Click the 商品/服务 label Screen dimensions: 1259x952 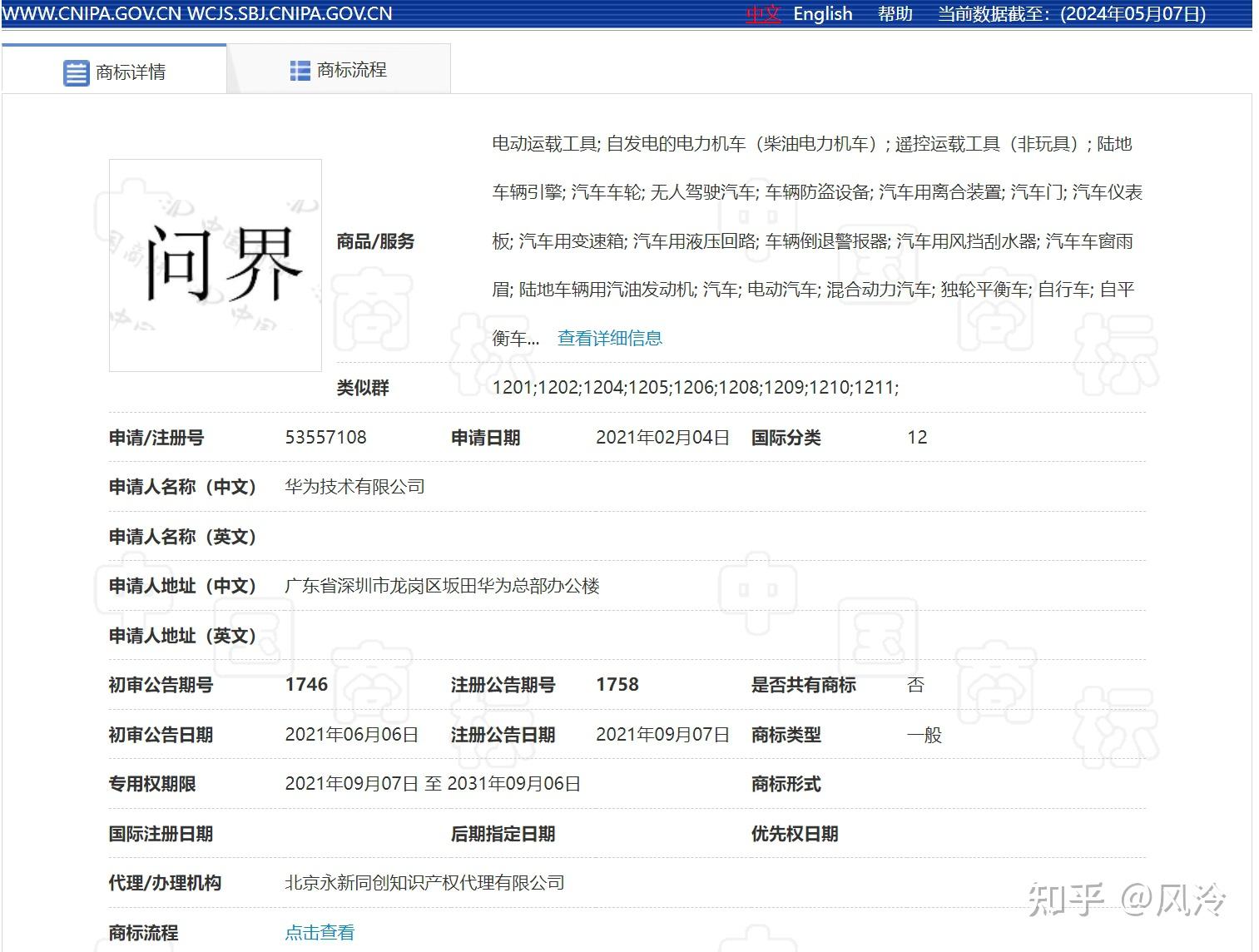tap(375, 241)
